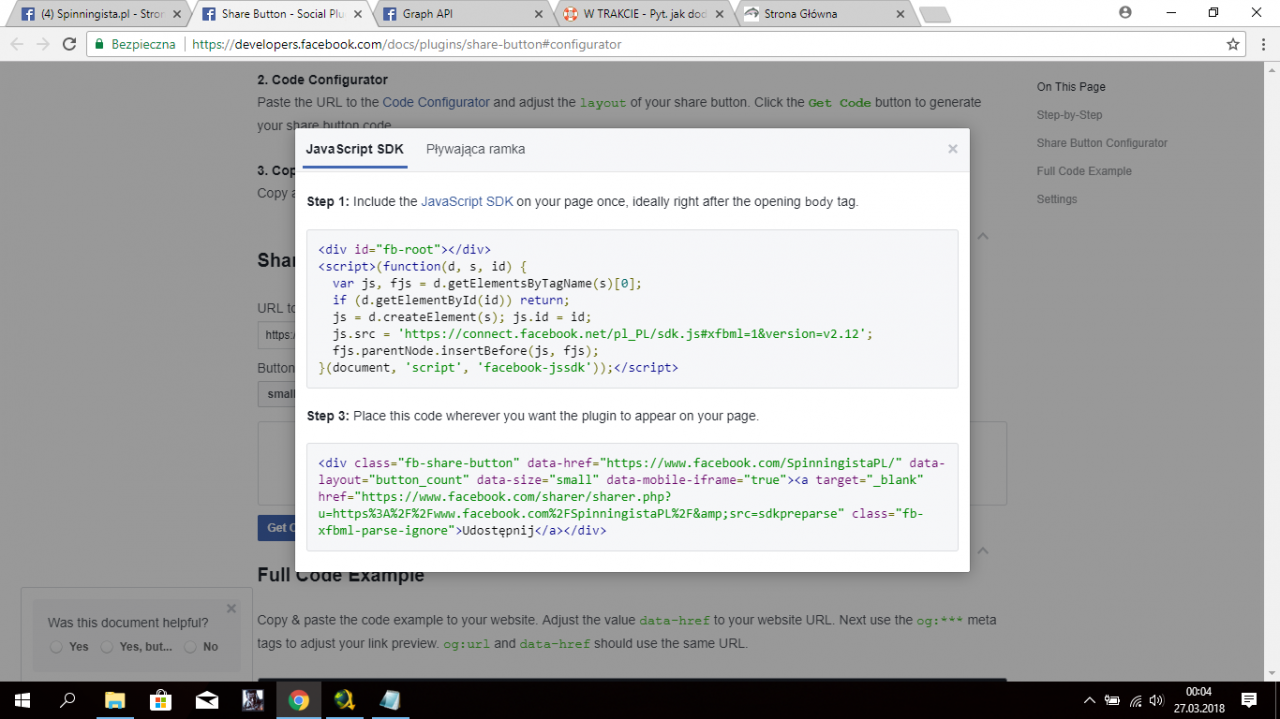
Task: Reload the current page
Action: pos(69,44)
